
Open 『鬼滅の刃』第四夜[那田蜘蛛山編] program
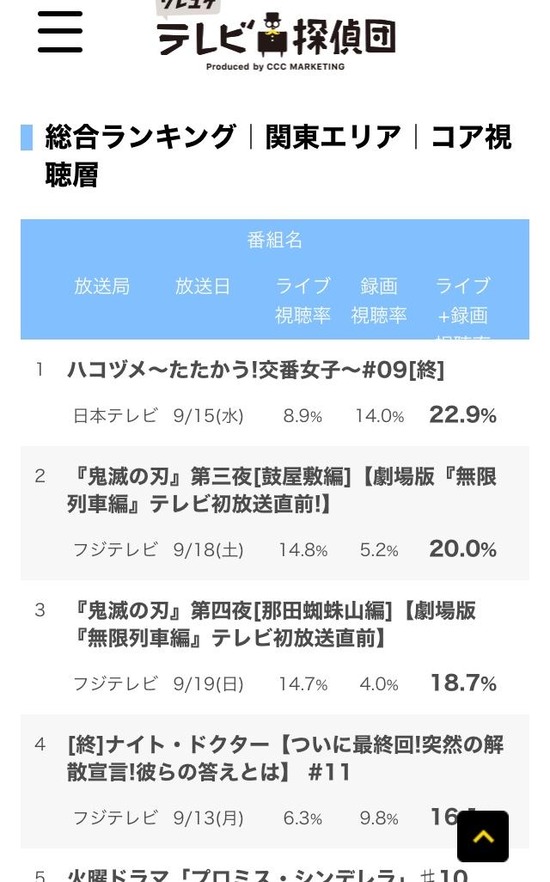[x=272, y=624]
